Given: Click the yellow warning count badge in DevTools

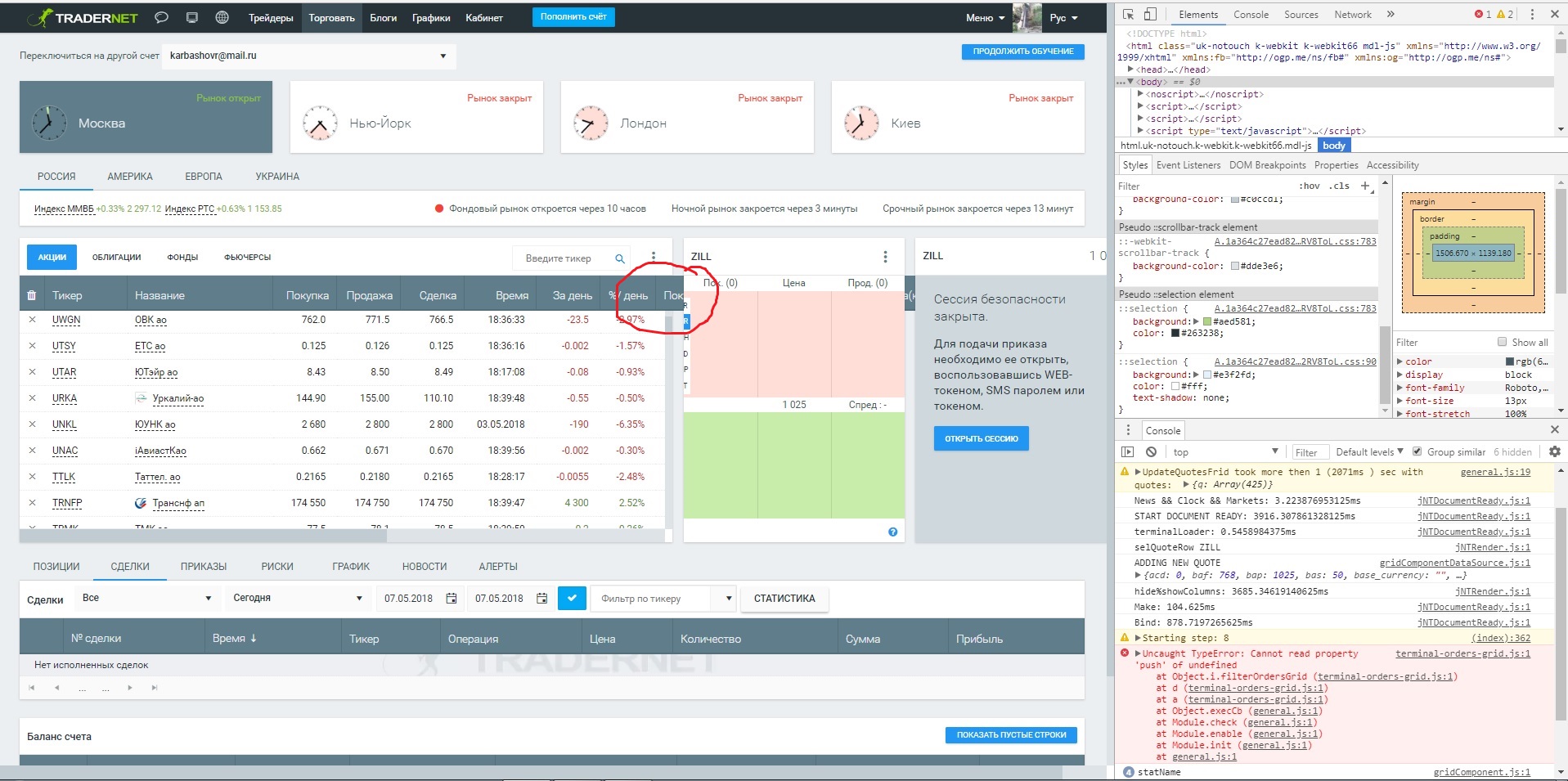Looking at the screenshot, I should click(x=1505, y=15).
